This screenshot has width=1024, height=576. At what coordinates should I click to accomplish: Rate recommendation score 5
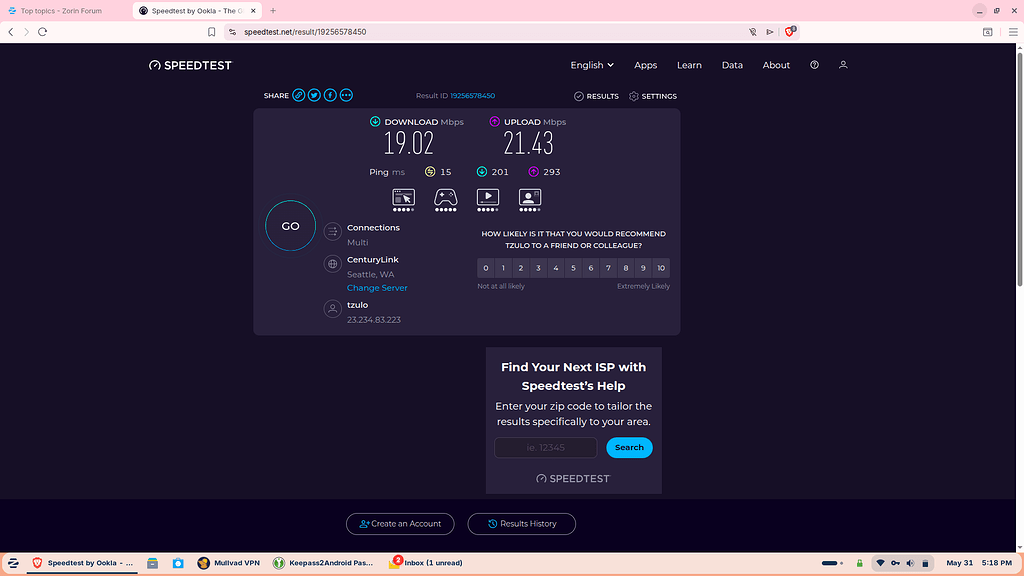[x=573, y=268]
